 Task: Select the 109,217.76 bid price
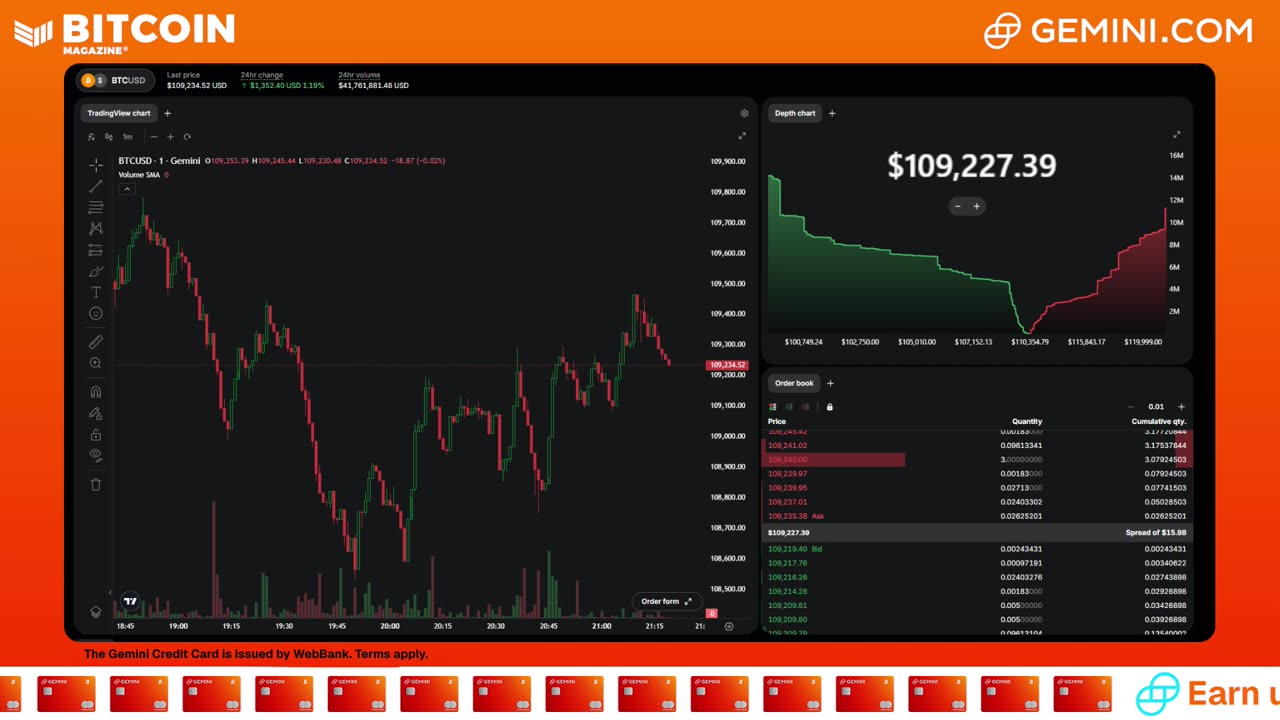point(787,563)
